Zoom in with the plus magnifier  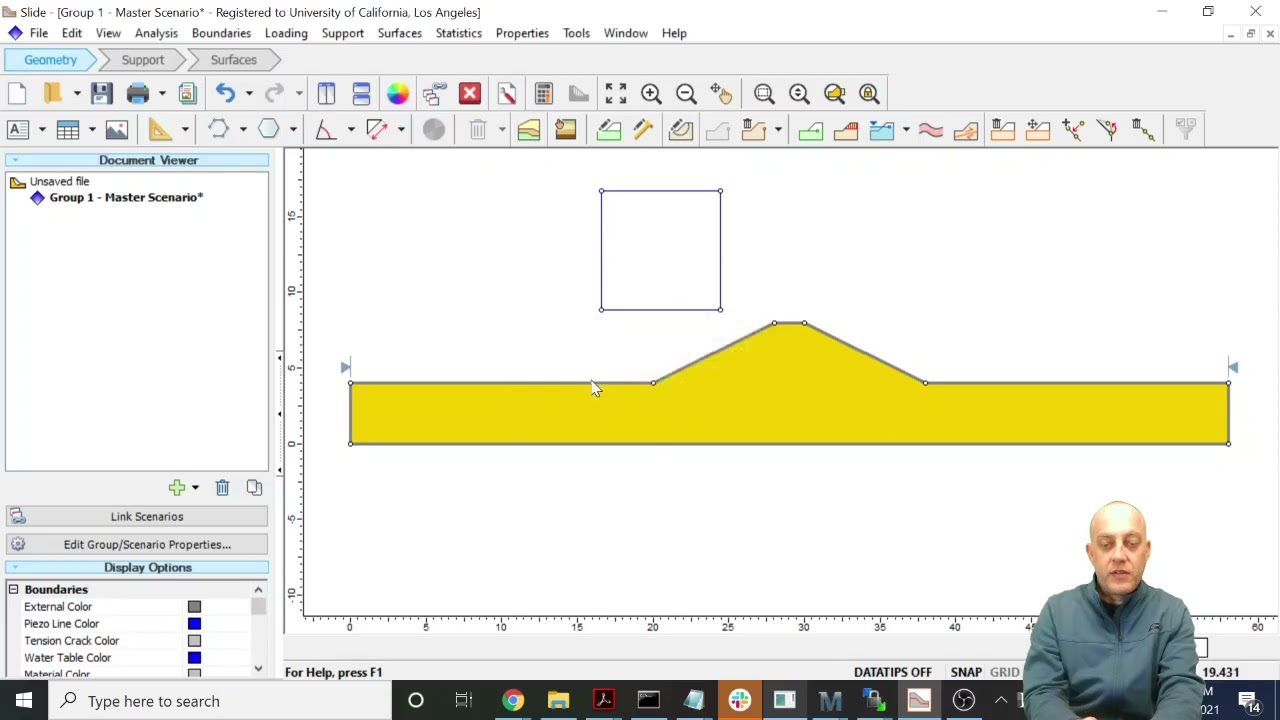pos(651,94)
